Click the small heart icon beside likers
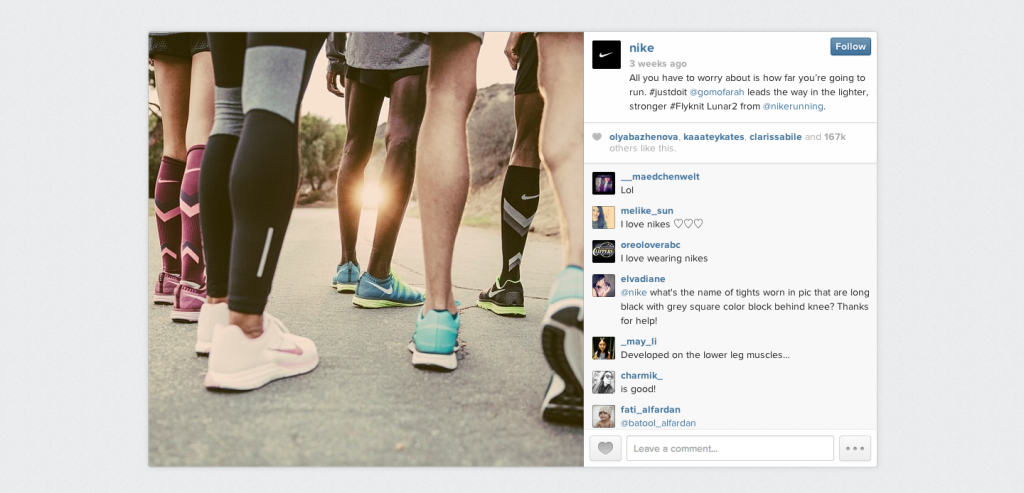Screen dimensions: 1024x493 tap(596, 137)
